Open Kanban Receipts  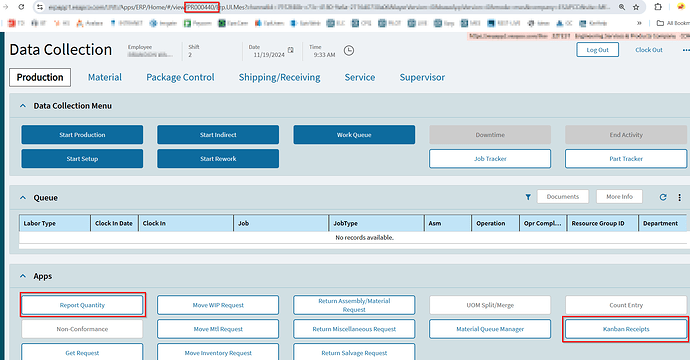pos(626,329)
